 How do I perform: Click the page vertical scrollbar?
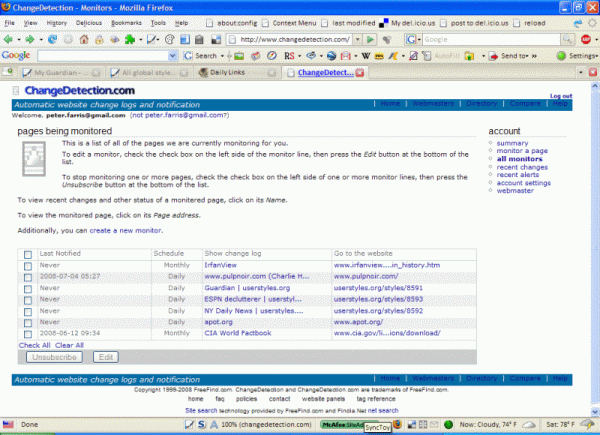[595, 249]
